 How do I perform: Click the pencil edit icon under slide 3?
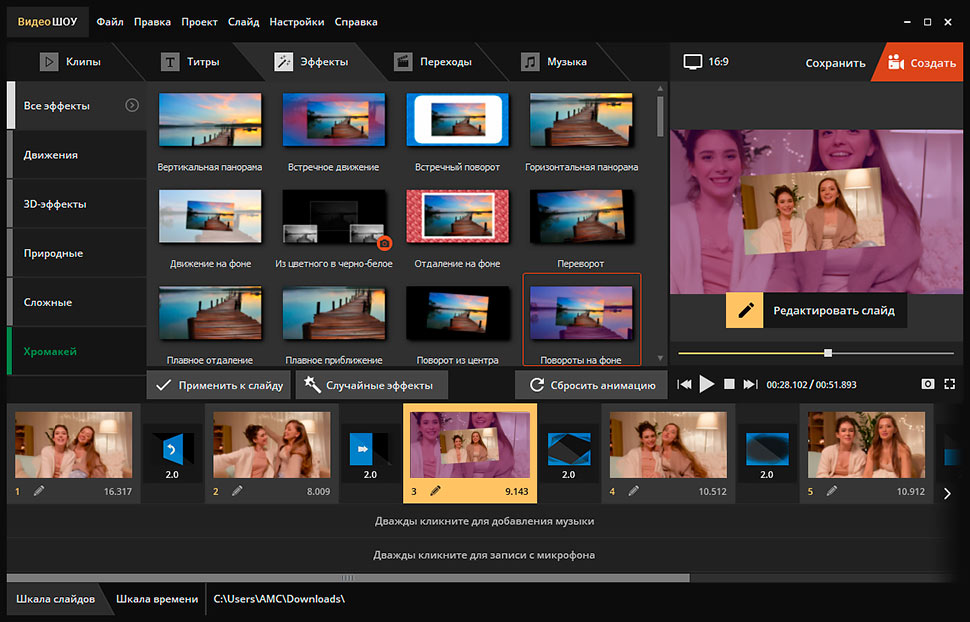435,491
